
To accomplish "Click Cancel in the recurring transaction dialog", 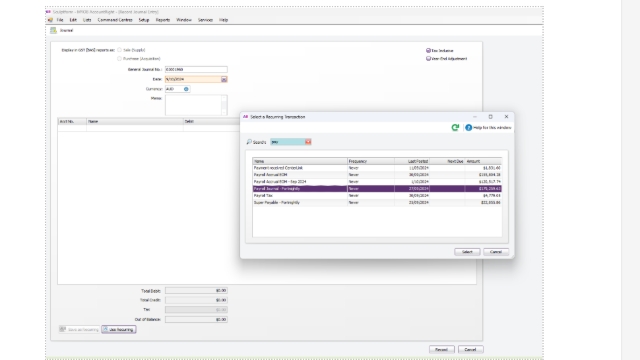I will (x=496, y=252).
